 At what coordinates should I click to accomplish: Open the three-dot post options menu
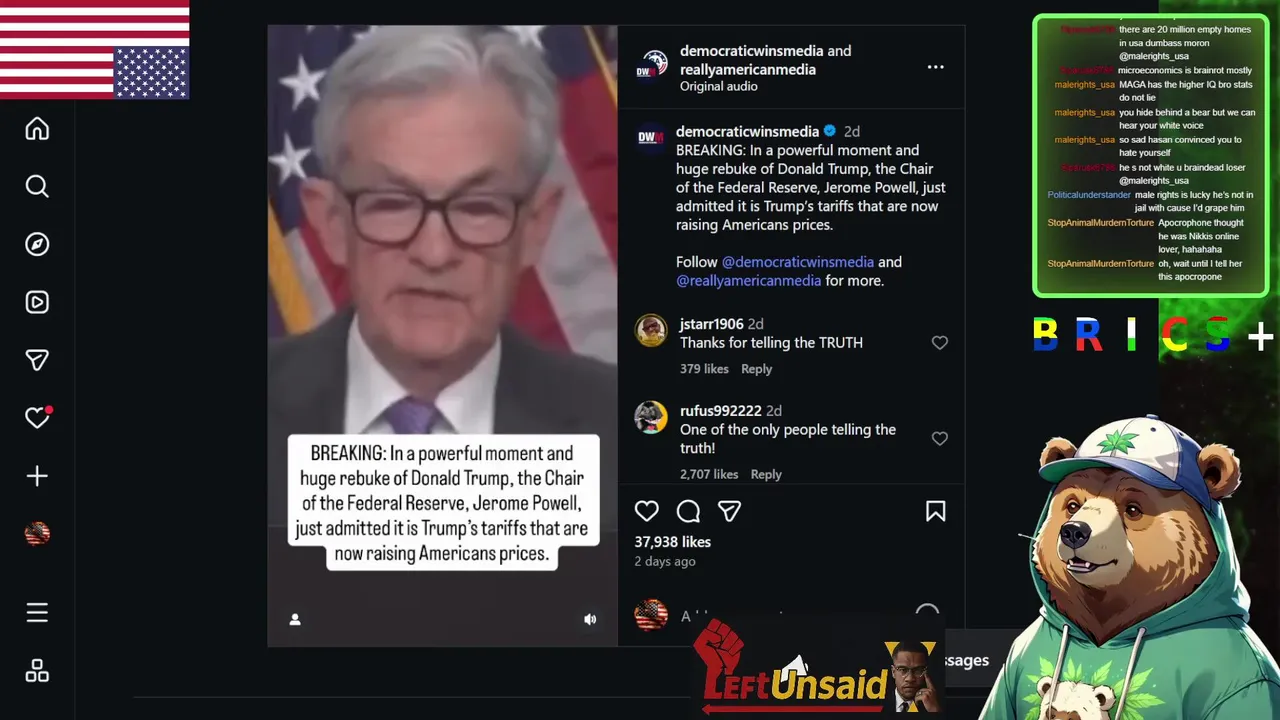(x=935, y=67)
